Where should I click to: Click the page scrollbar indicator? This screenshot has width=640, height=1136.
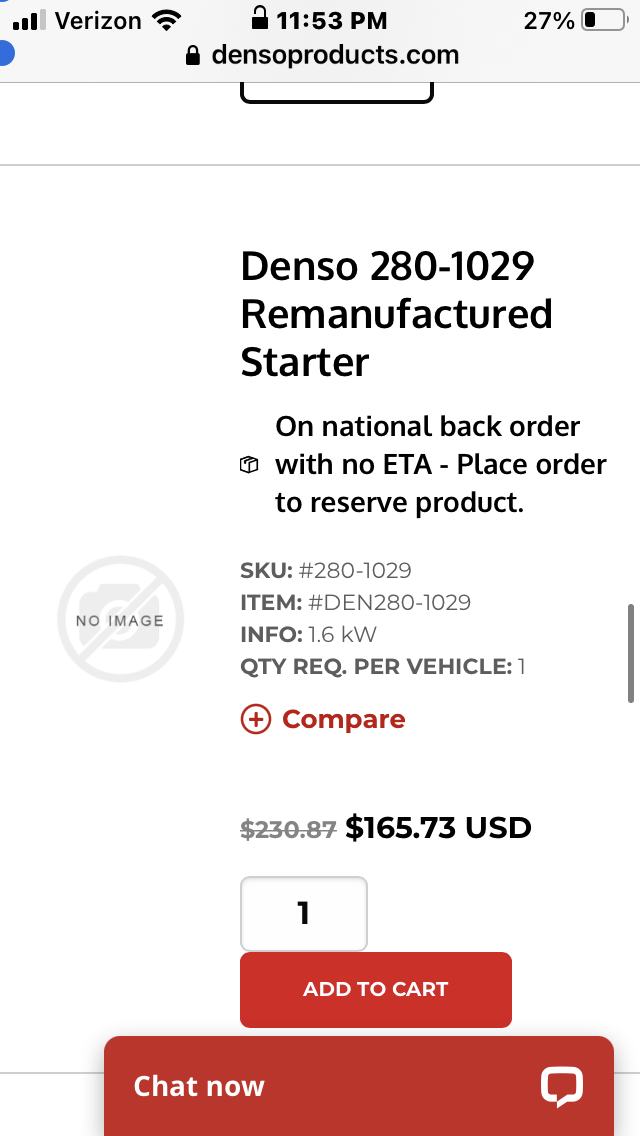pyautogui.click(x=631, y=653)
